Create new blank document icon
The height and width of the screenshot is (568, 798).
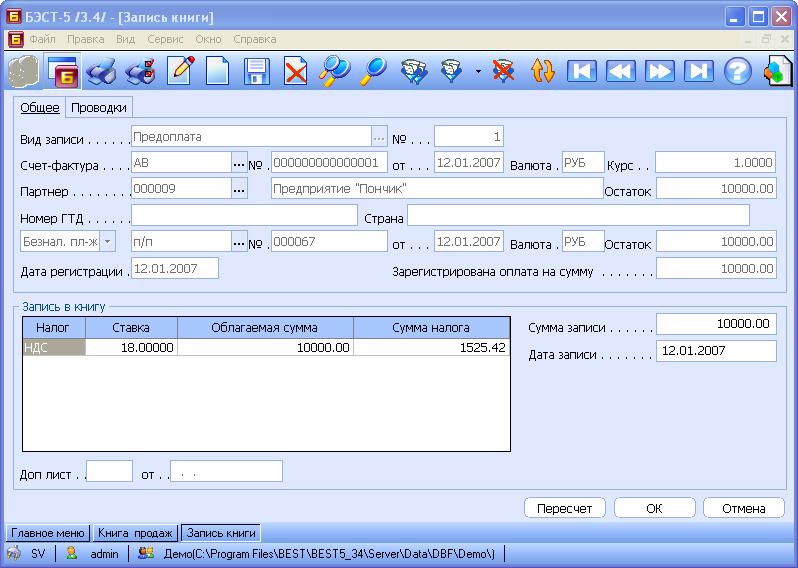(218, 70)
